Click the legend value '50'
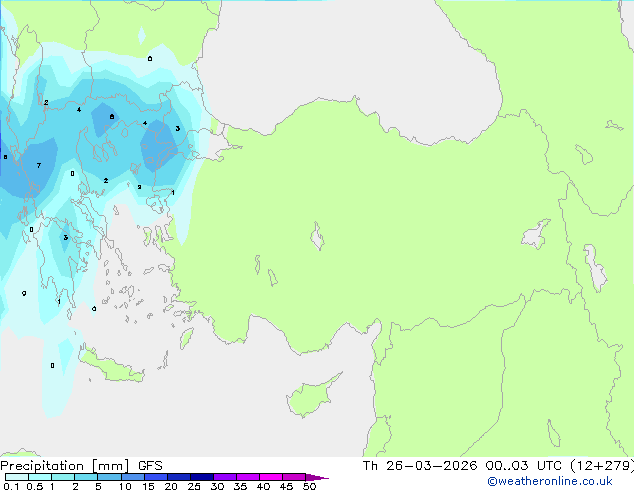Screen dimensions: 634x490 click(x=309, y=486)
